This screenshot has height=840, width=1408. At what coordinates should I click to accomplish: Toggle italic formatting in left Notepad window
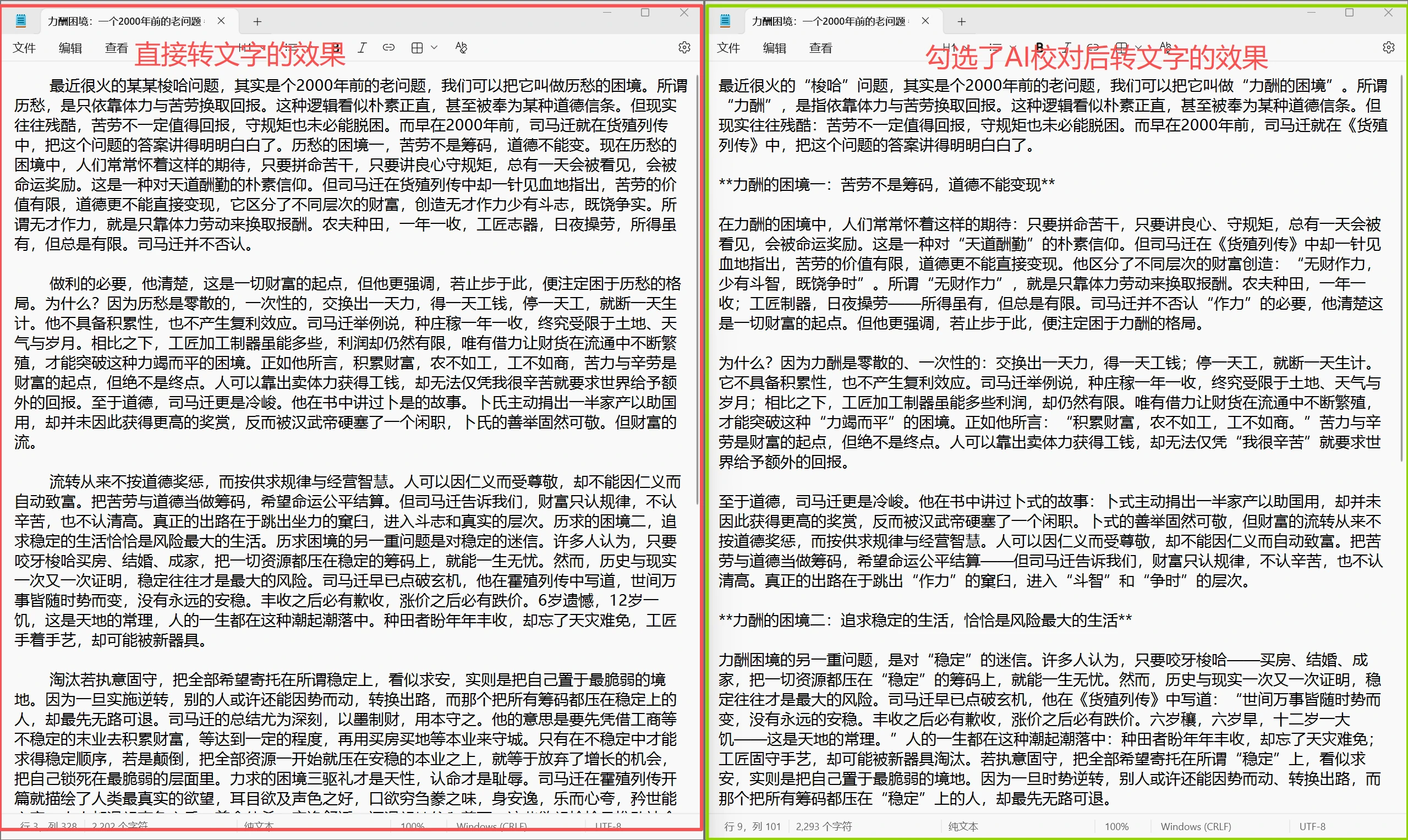363,48
